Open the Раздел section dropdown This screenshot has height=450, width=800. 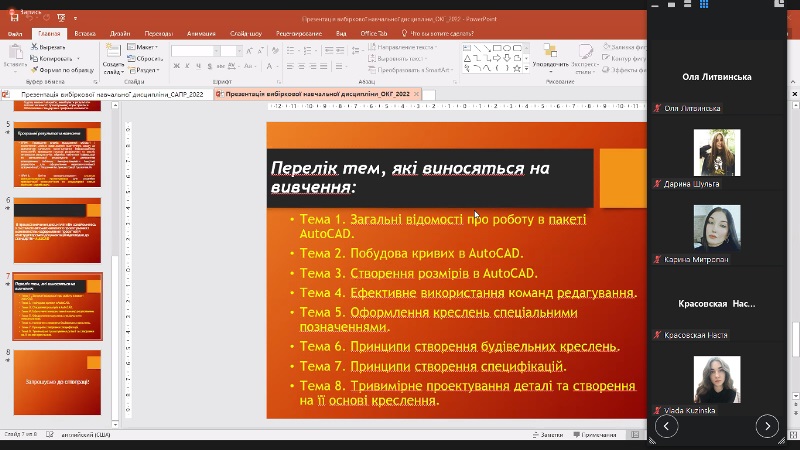(144, 70)
